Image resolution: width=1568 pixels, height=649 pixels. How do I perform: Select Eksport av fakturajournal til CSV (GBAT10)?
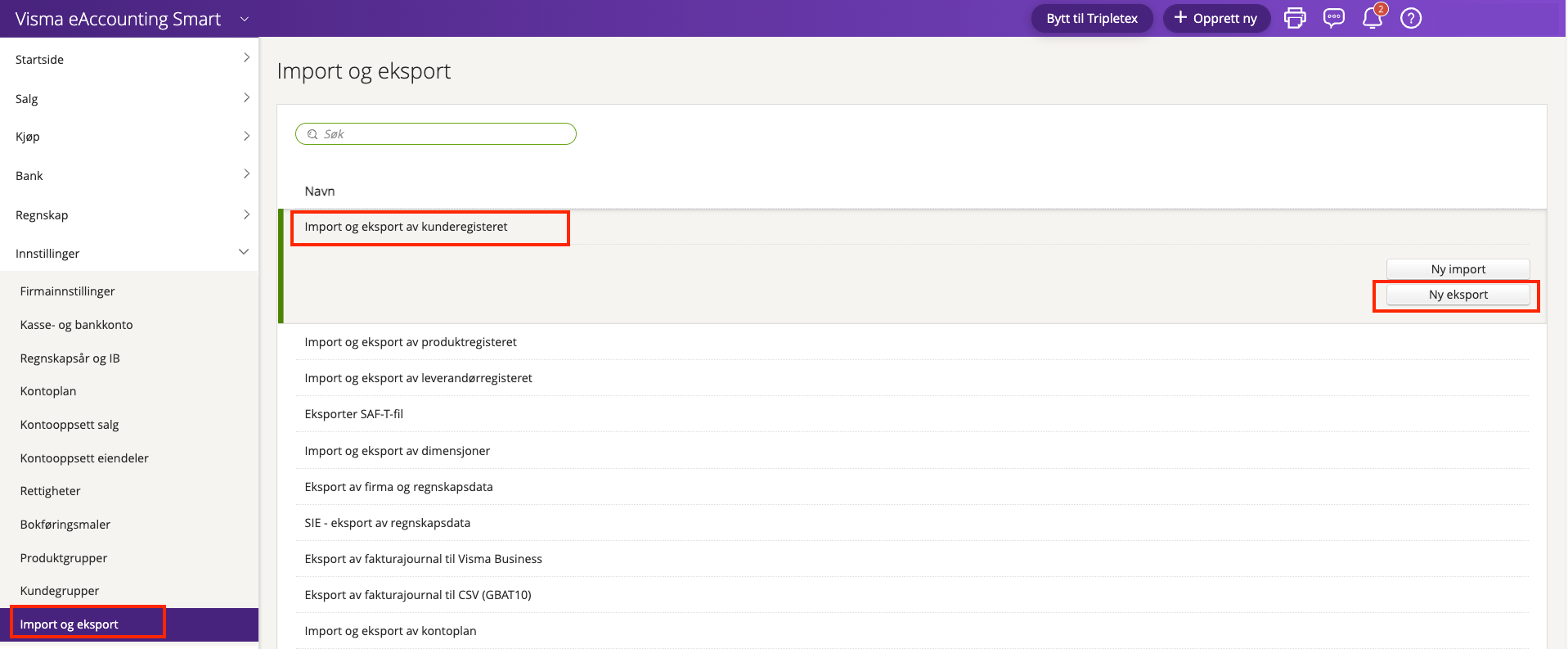click(x=912, y=595)
